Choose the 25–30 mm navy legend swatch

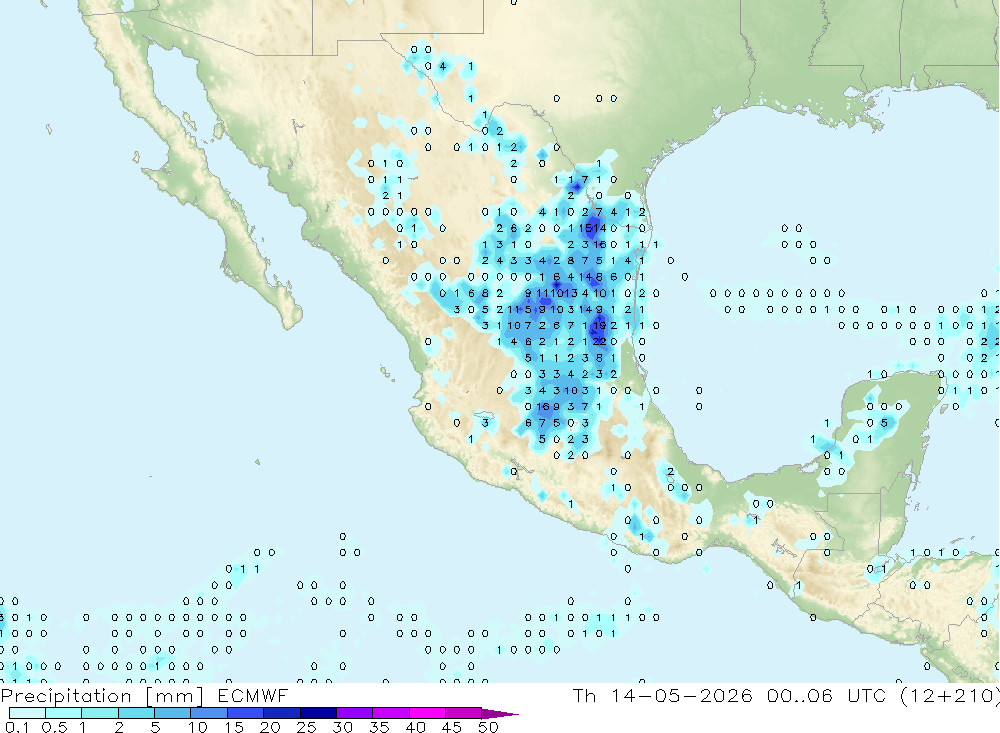pos(318,713)
